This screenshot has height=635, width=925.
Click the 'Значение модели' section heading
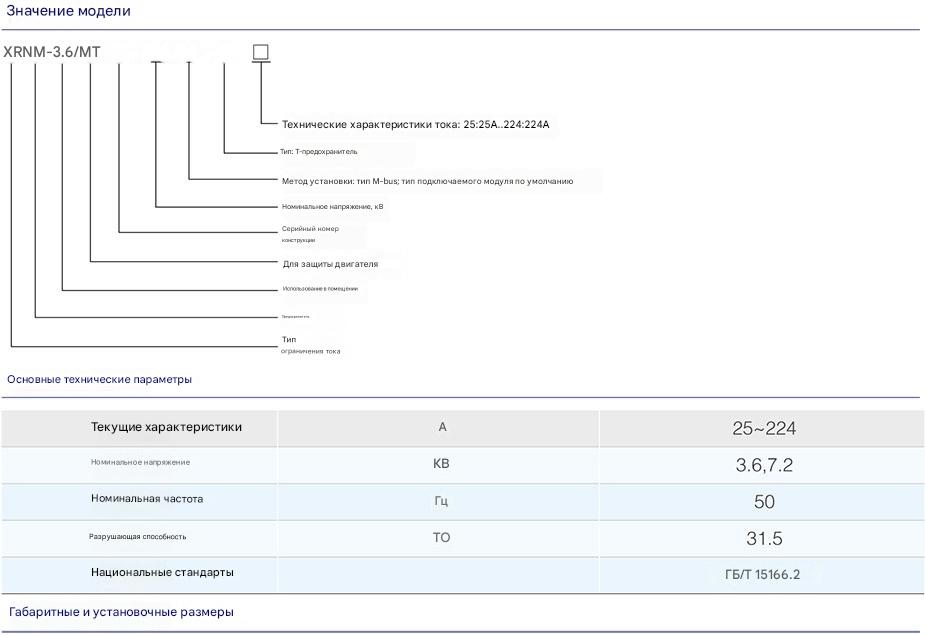[x=68, y=11]
